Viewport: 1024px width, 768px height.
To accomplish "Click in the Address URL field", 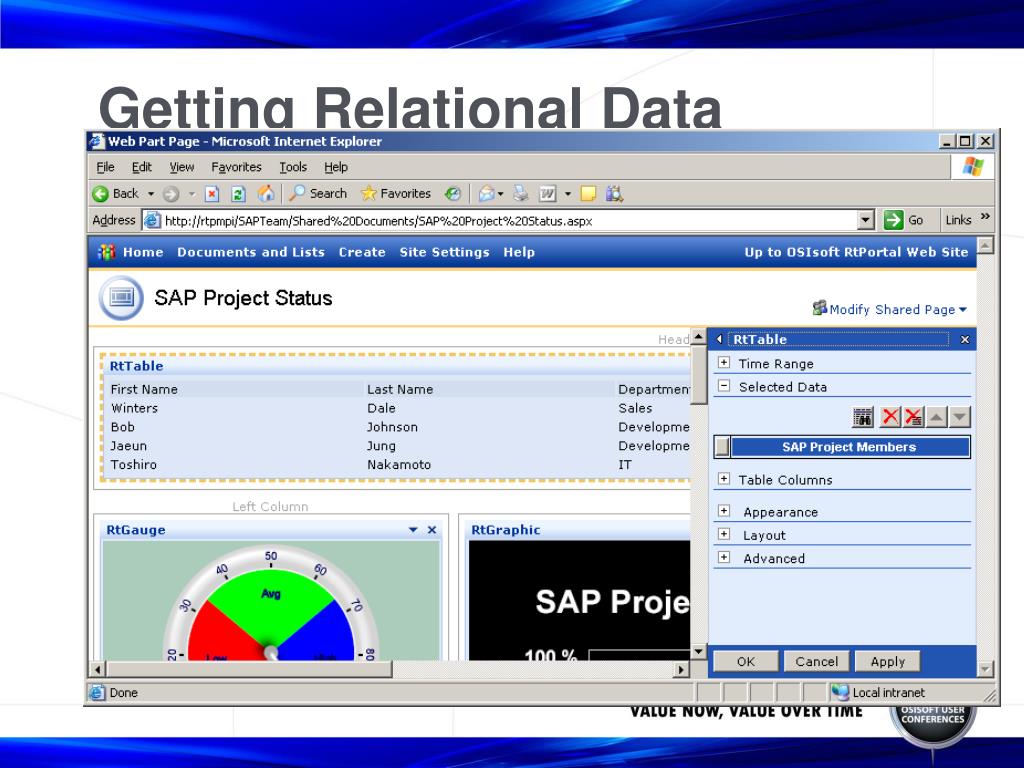I will point(500,221).
